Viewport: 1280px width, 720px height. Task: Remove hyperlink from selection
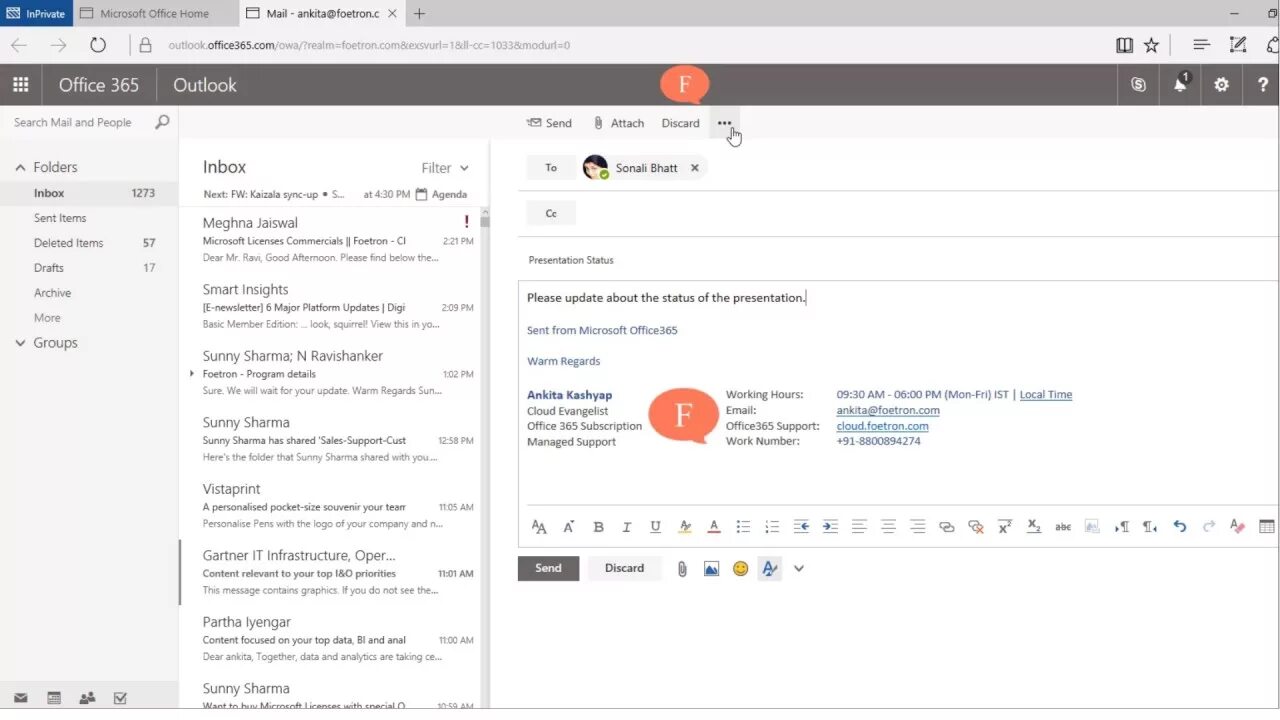(x=976, y=527)
